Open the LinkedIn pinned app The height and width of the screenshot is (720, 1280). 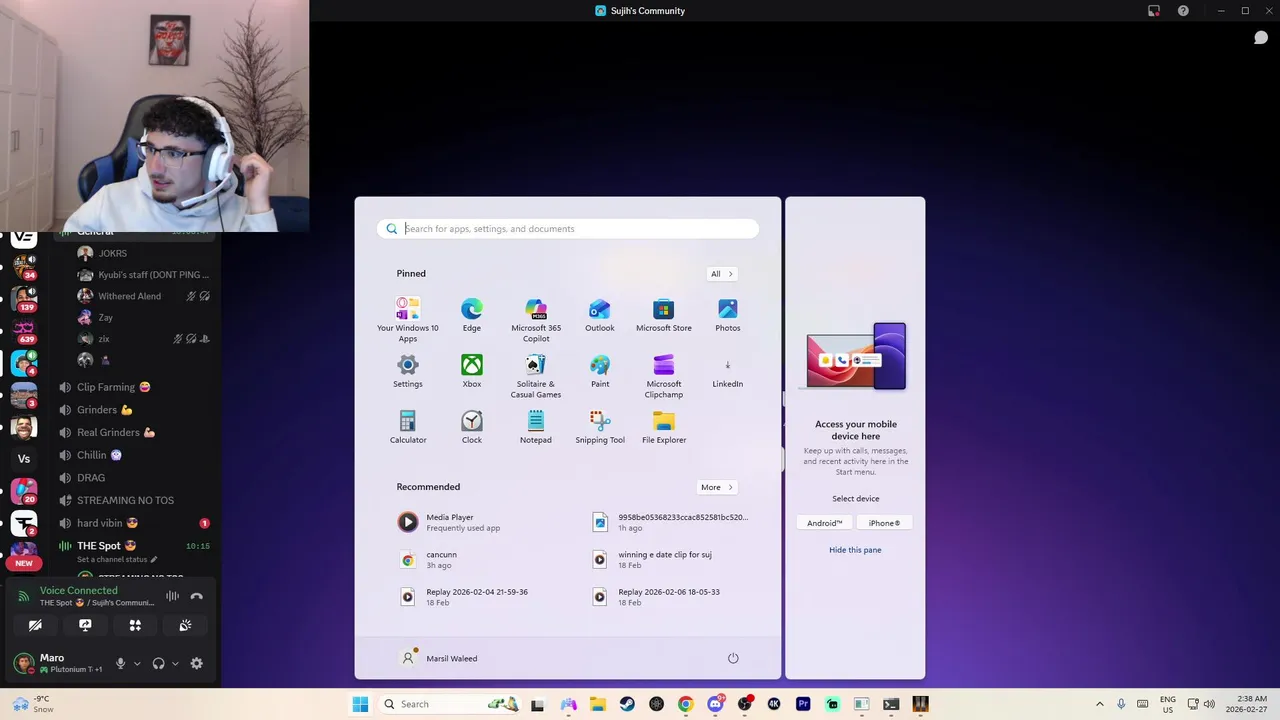pos(728,374)
